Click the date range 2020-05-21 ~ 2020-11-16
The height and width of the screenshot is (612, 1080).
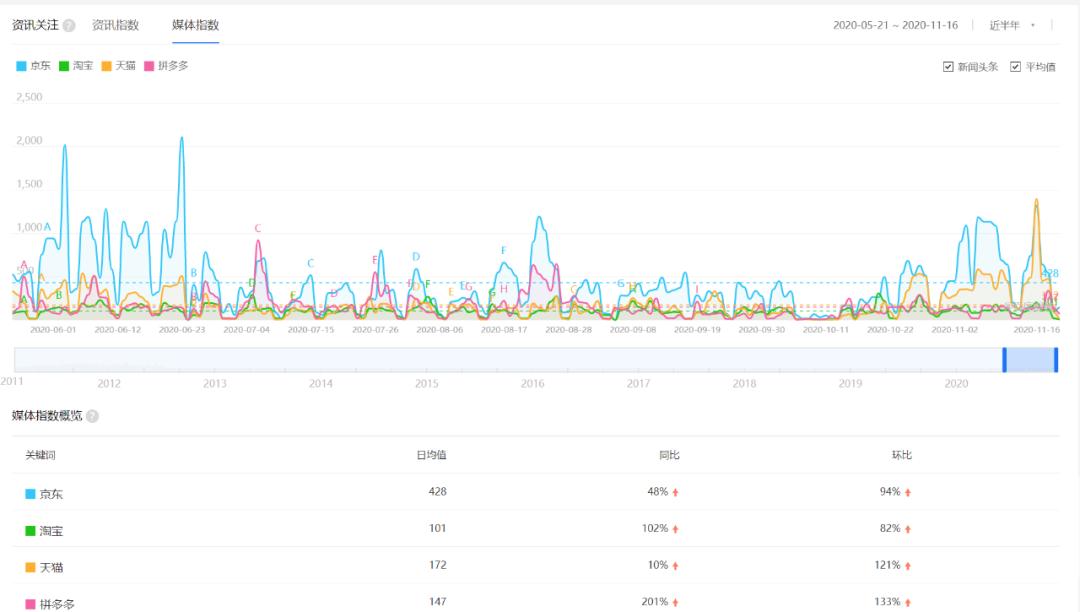(895, 25)
